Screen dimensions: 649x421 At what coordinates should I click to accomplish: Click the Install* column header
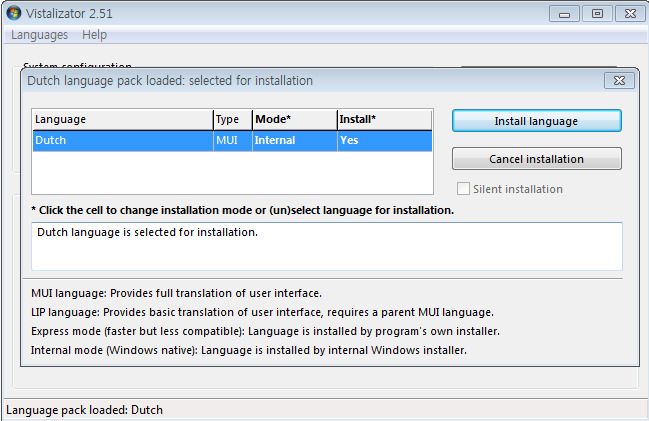click(385, 120)
